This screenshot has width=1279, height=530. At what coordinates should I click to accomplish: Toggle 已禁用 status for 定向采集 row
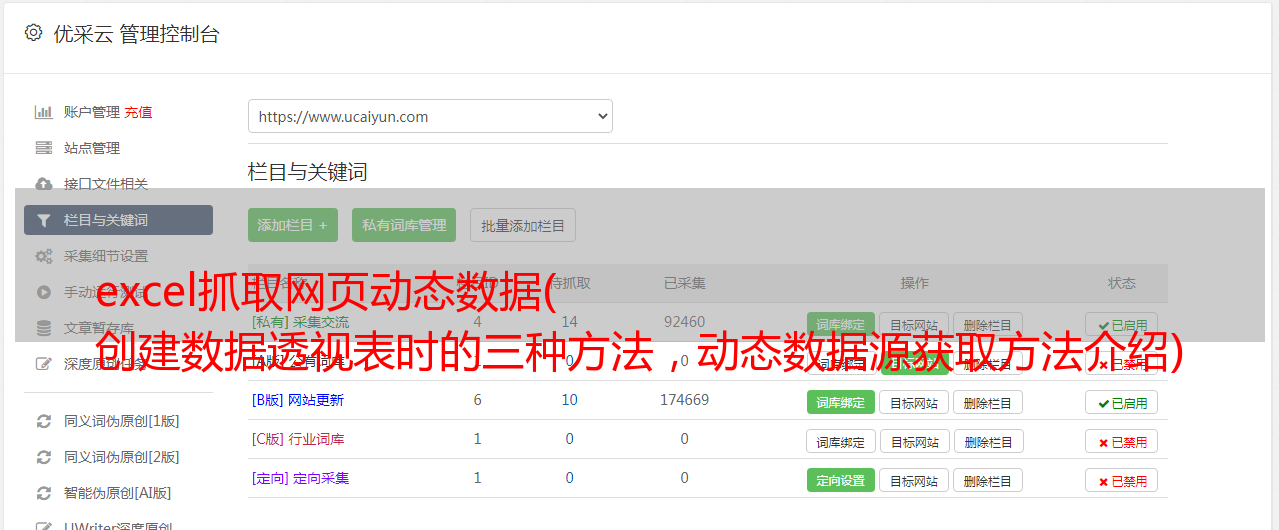click(x=1121, y=480)
